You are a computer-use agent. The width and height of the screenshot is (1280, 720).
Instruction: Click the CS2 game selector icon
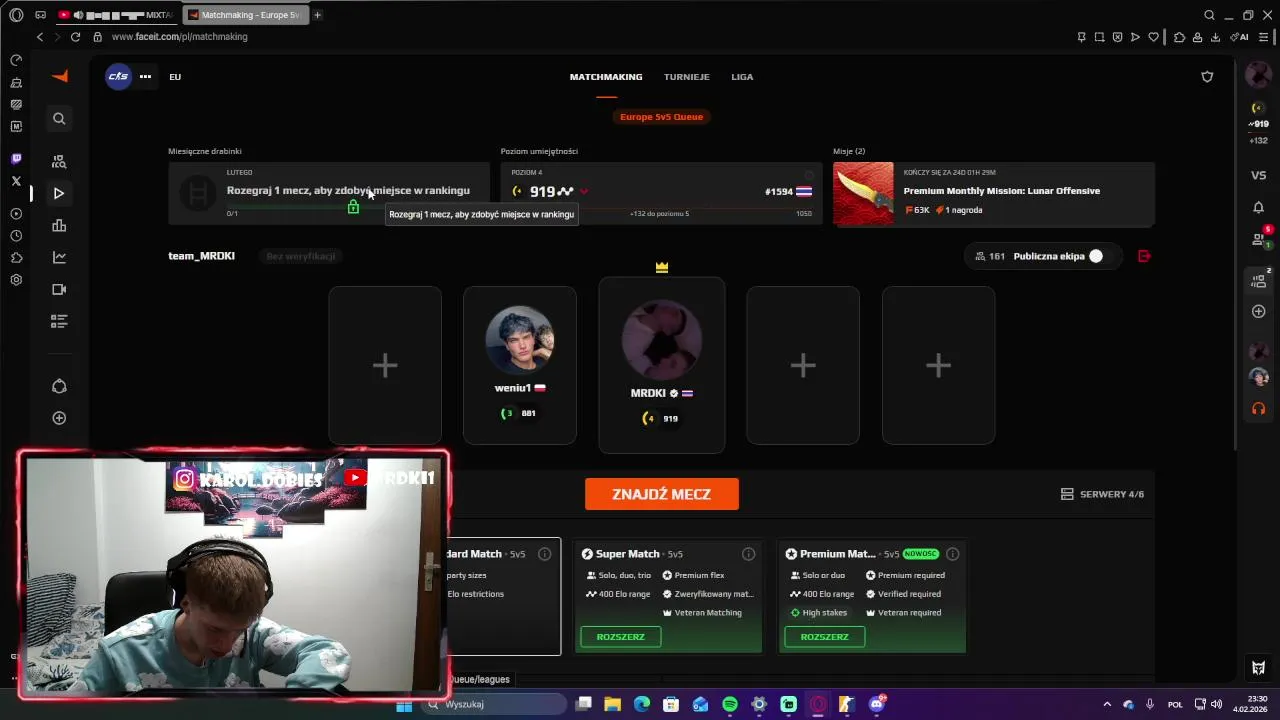(x=119, y=76)
